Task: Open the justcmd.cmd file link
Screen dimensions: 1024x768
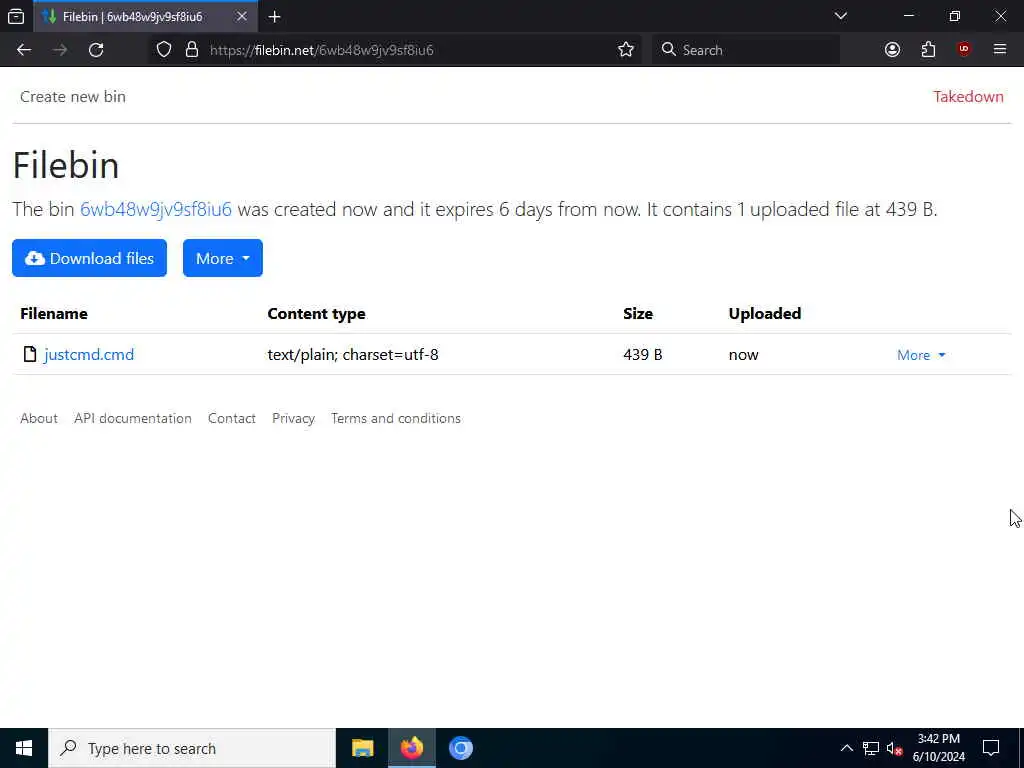Action: click(89, 355)
